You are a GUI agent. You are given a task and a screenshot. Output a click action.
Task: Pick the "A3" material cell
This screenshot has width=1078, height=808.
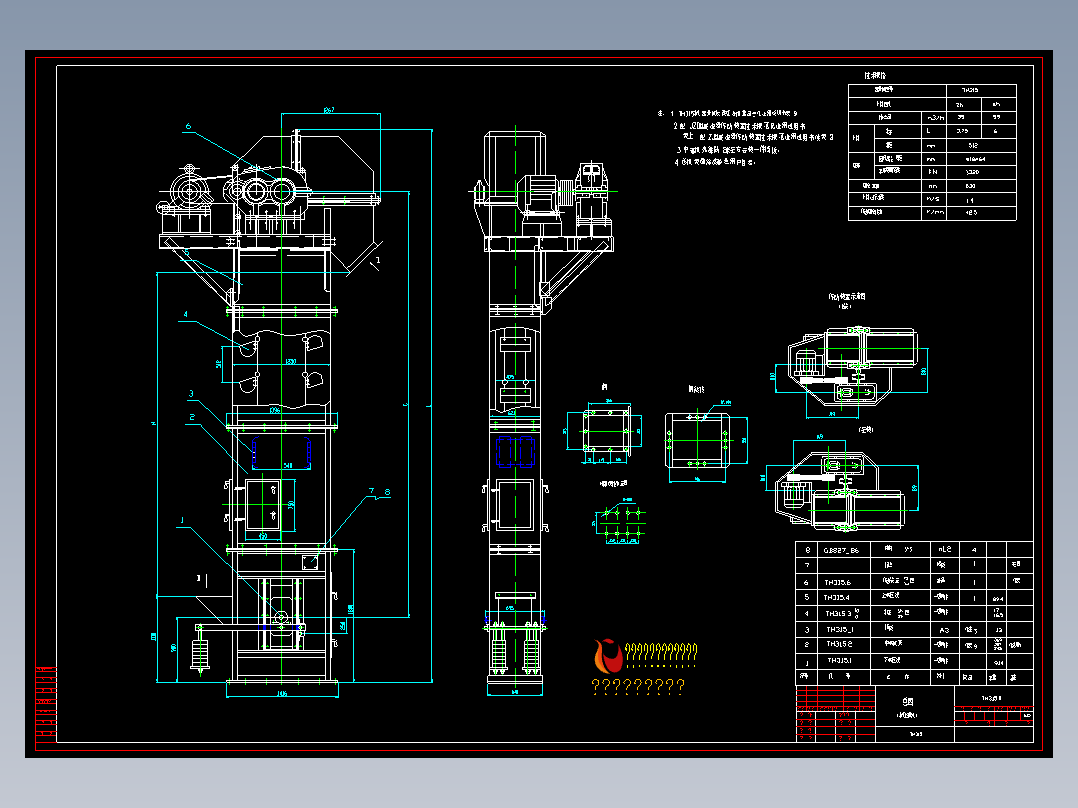pos(944,630)
